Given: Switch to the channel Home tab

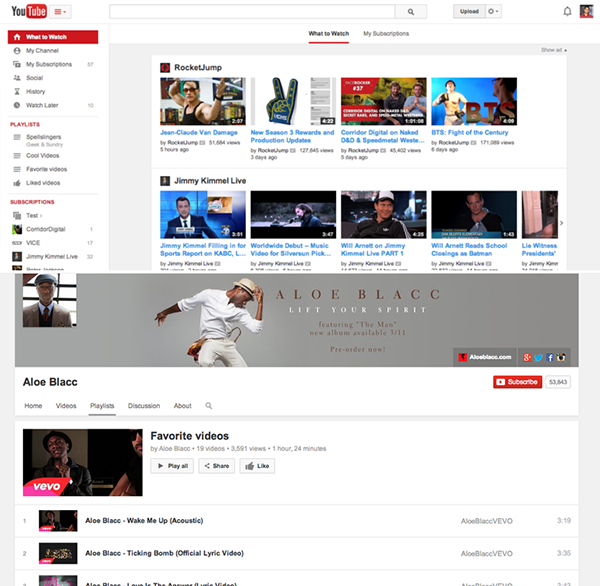Looking at the screenshot, I should [x=33, y=406].
